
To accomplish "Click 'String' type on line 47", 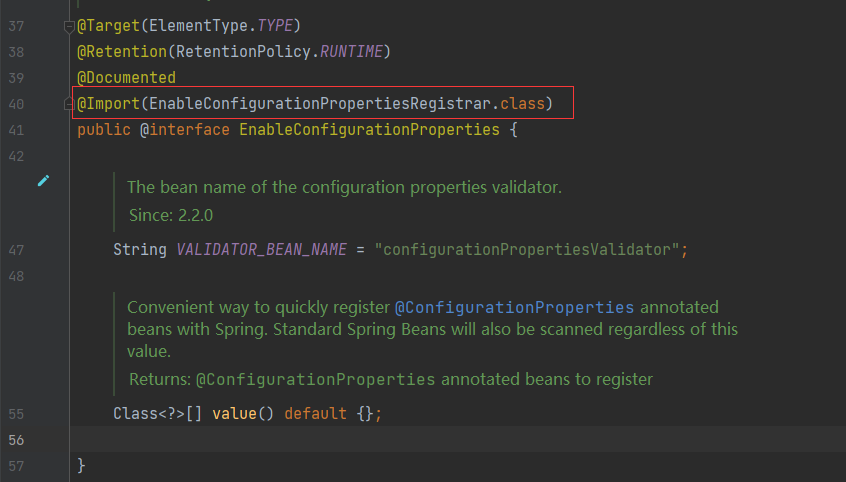I will click(x=140, y=250).
